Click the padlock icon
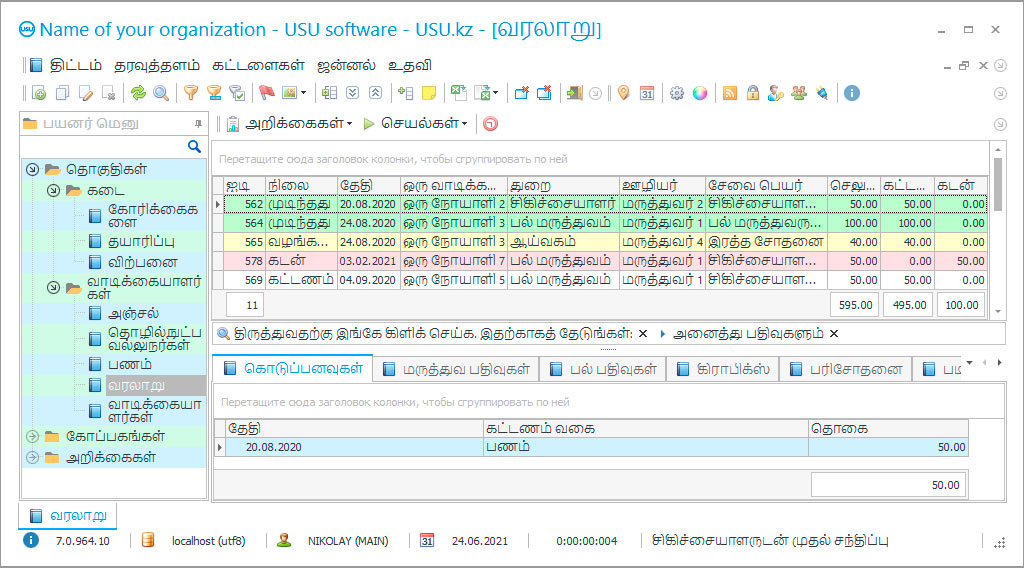This screenshot has width=1024, height=568. click(x=753, y=93)
